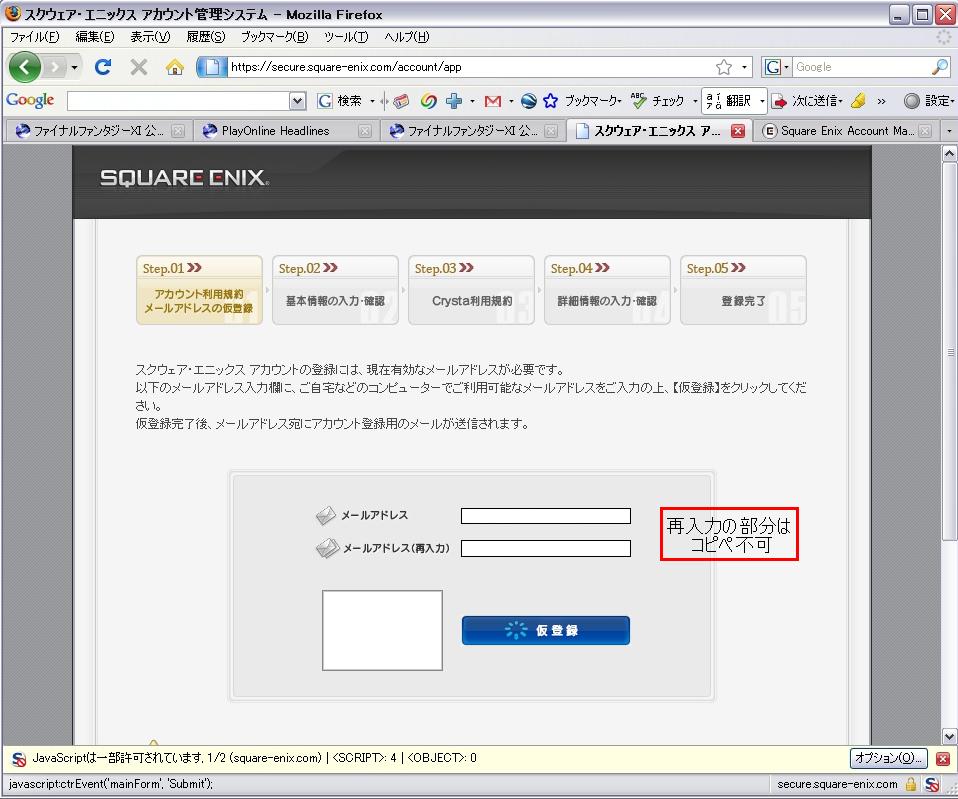Click the blue 仮登録 button
Image resolution: width=958 pixels, height=799 pixels.
[x=546, y=630]
